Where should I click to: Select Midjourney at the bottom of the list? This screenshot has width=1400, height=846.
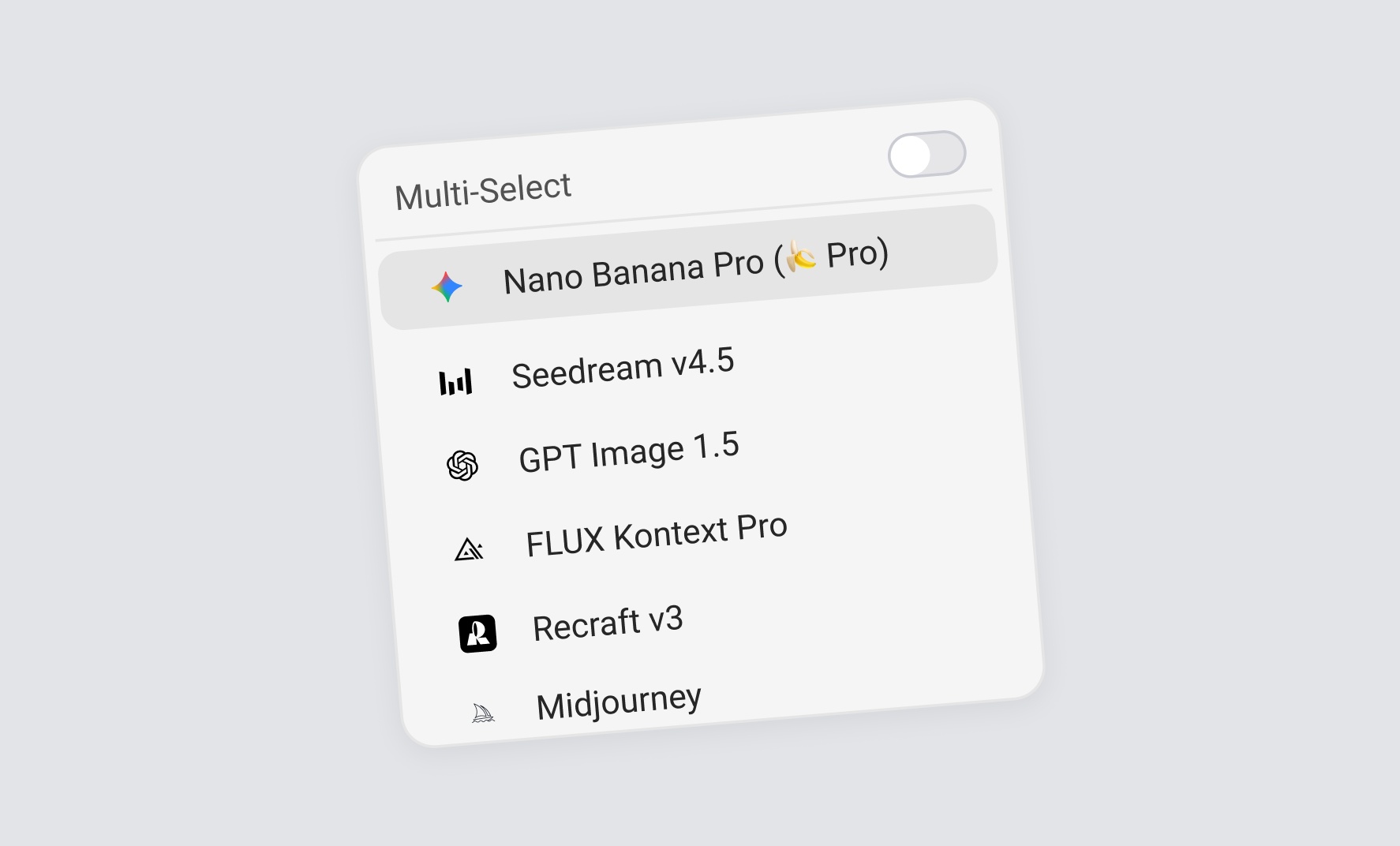pyautogui.click(x=619, y=700)
